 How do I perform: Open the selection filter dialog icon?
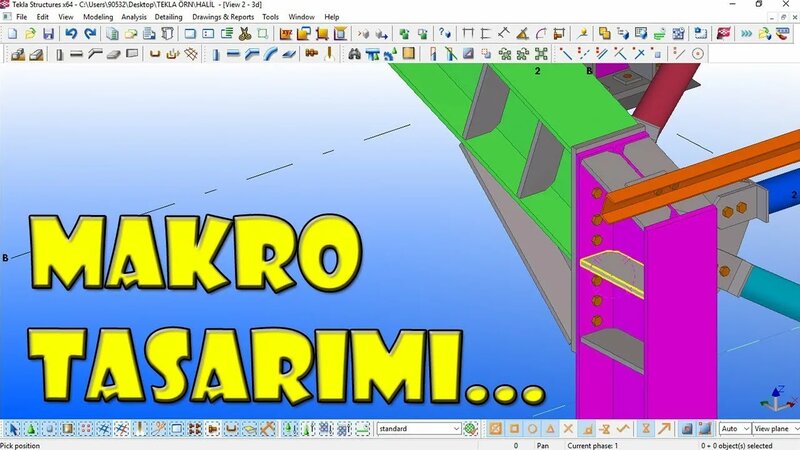471,429
